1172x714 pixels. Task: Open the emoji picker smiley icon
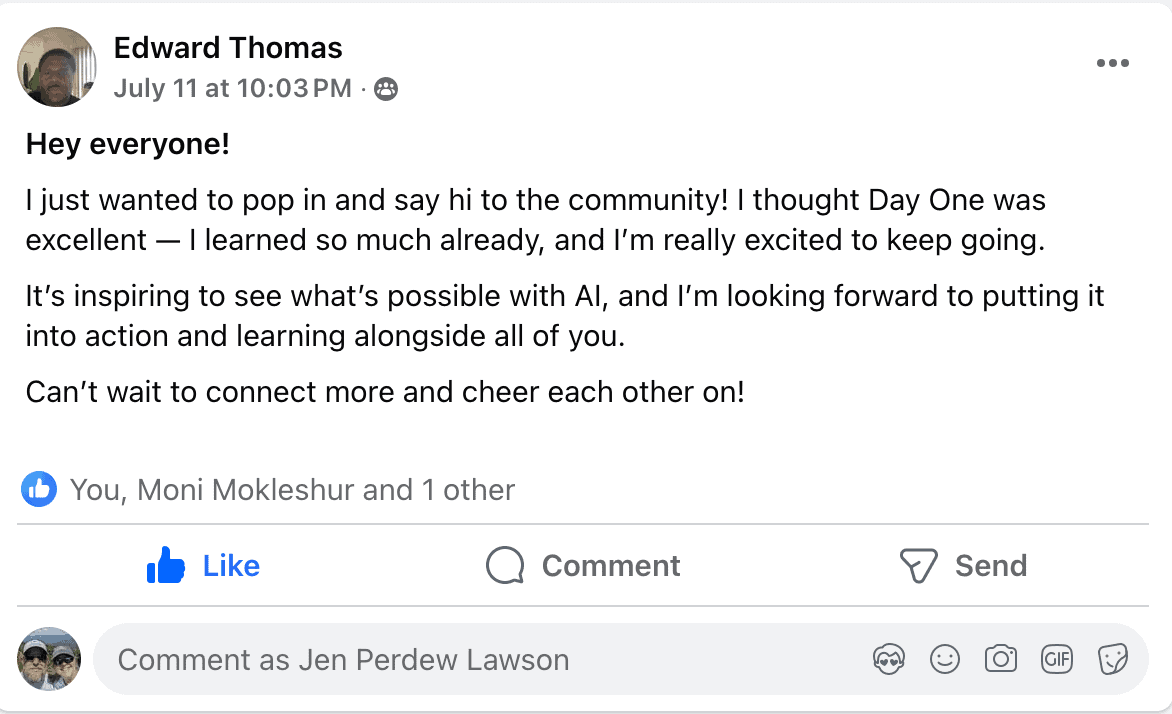[944, 659]
